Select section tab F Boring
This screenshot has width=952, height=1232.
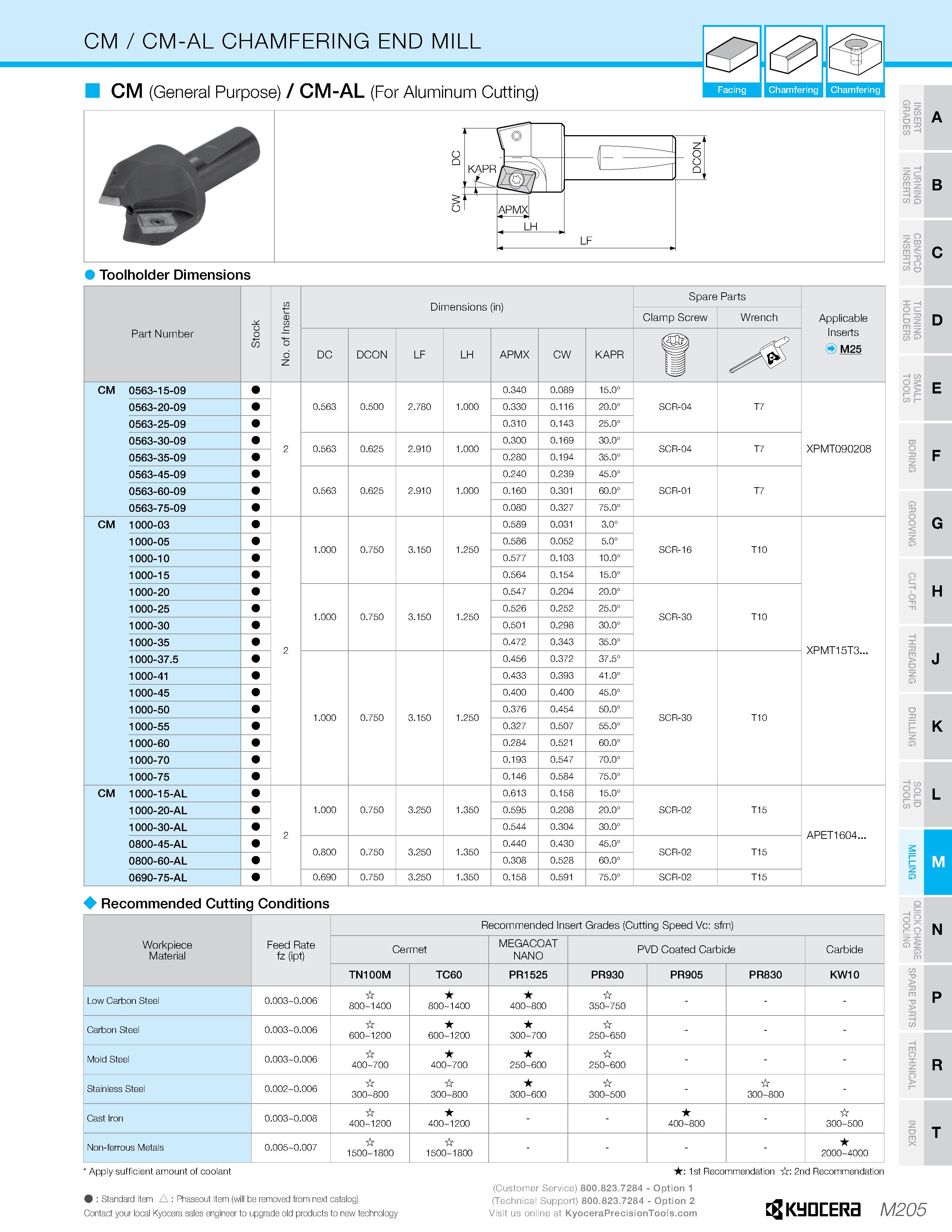point(925,456)
